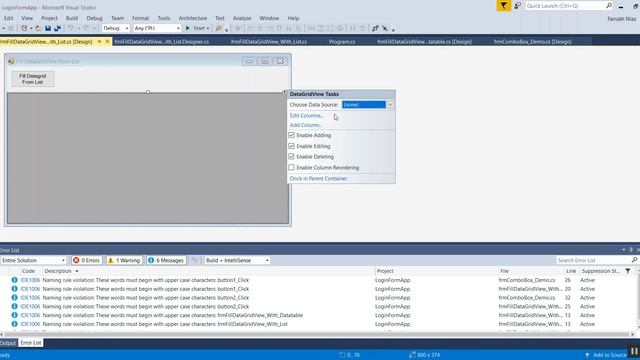Open the Error List window position dropdown
640x360 pixels.
click(x=624, y=250)
